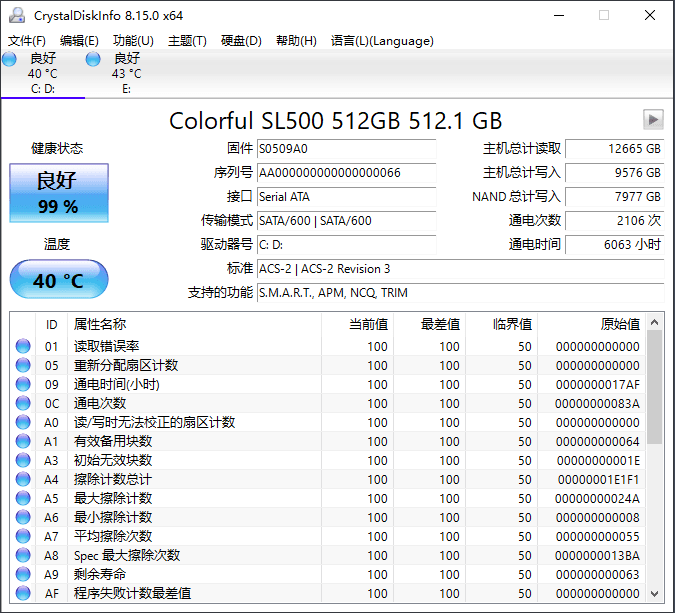
Task: Close the CrystalDiskInfo window
Action: pos(650,15)
